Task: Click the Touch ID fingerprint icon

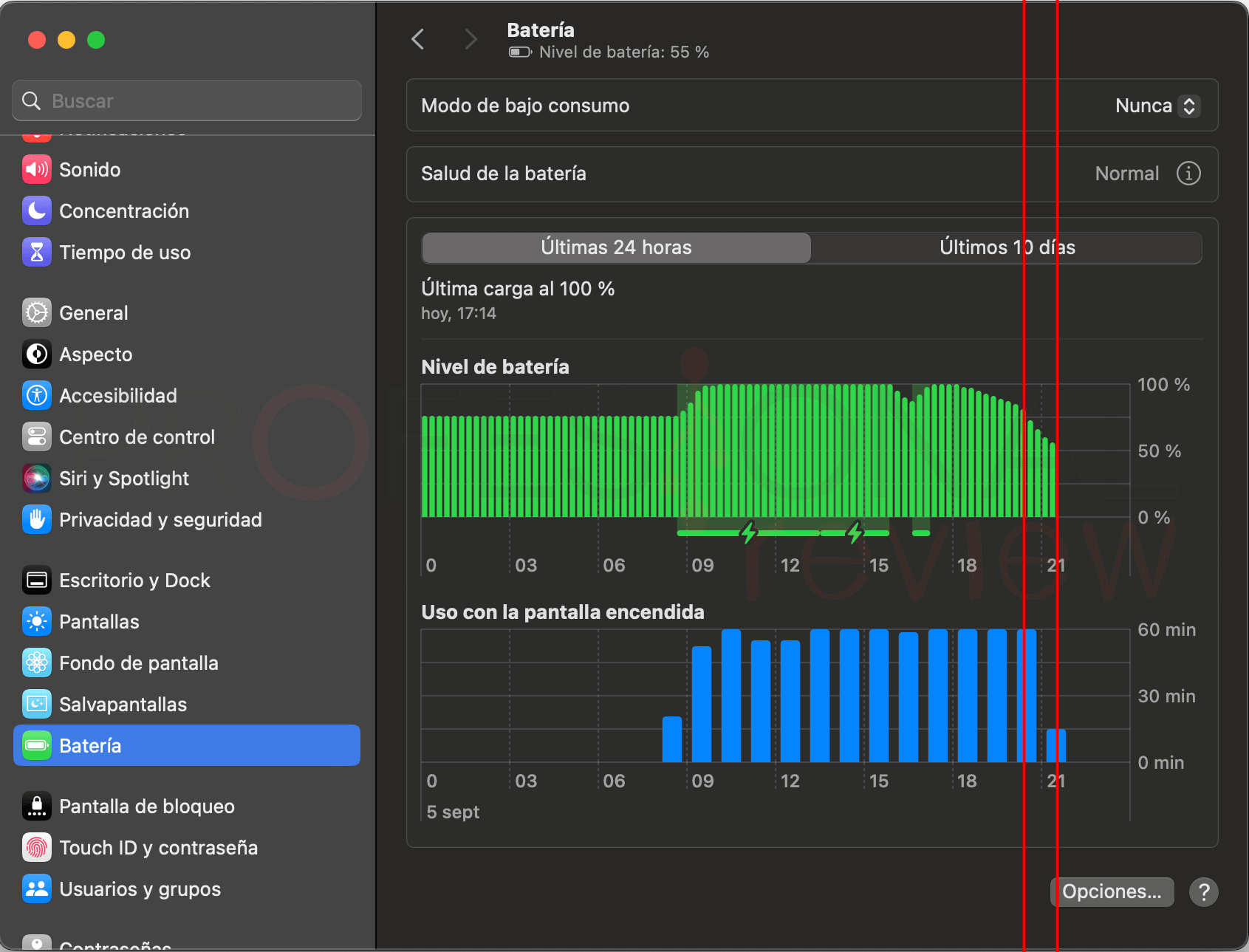Action: pos(37,848)
